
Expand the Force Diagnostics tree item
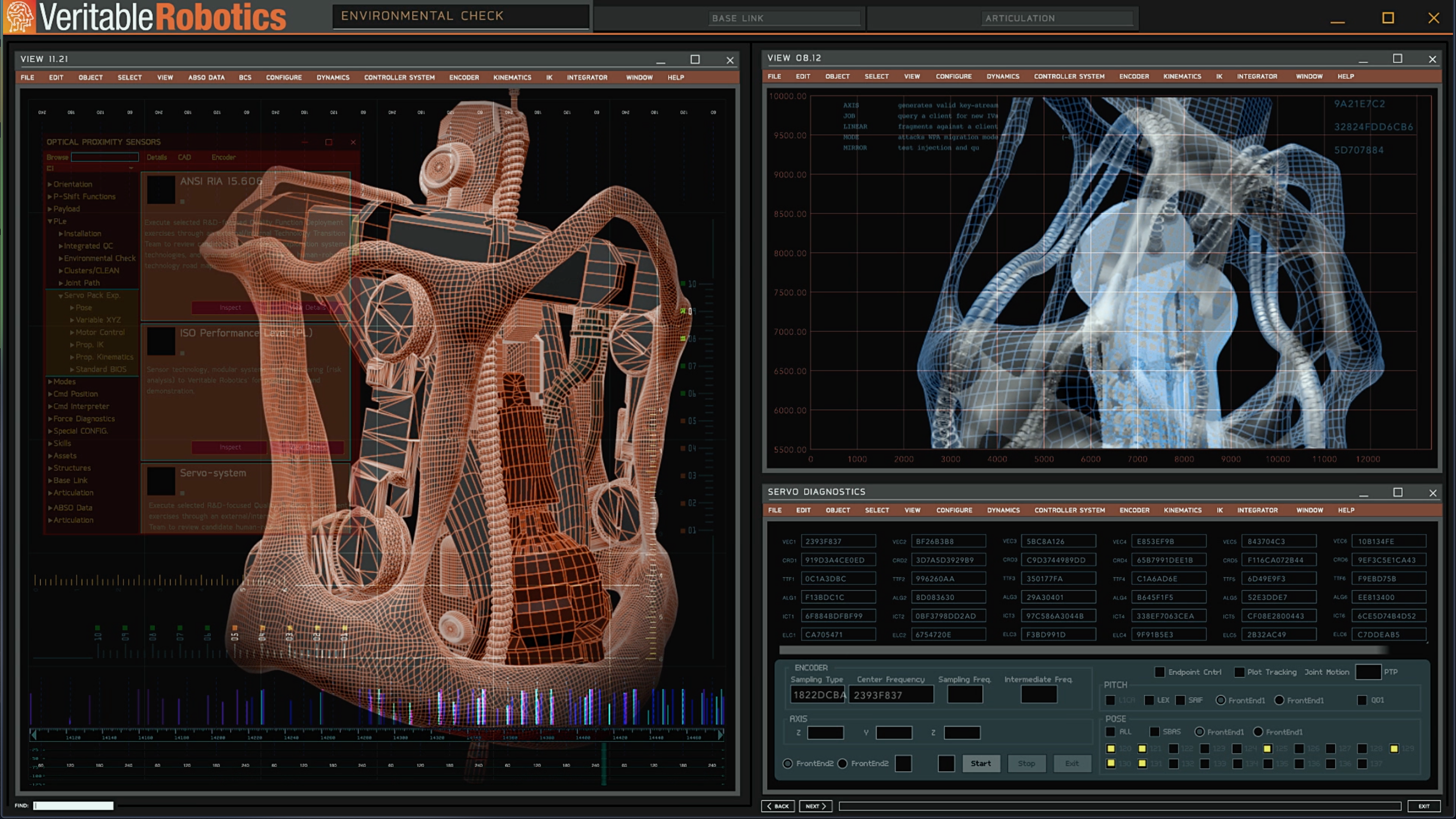click(x=50, y=419)
